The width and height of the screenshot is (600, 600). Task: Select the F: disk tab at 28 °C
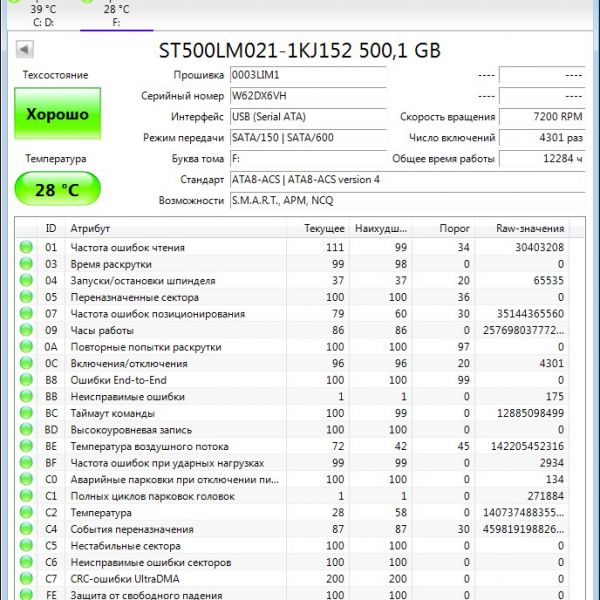116,14
